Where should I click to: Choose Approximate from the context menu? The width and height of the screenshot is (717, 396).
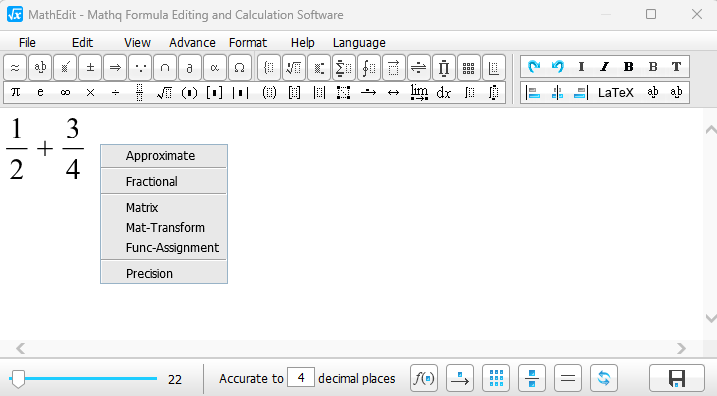coord(164,156)
